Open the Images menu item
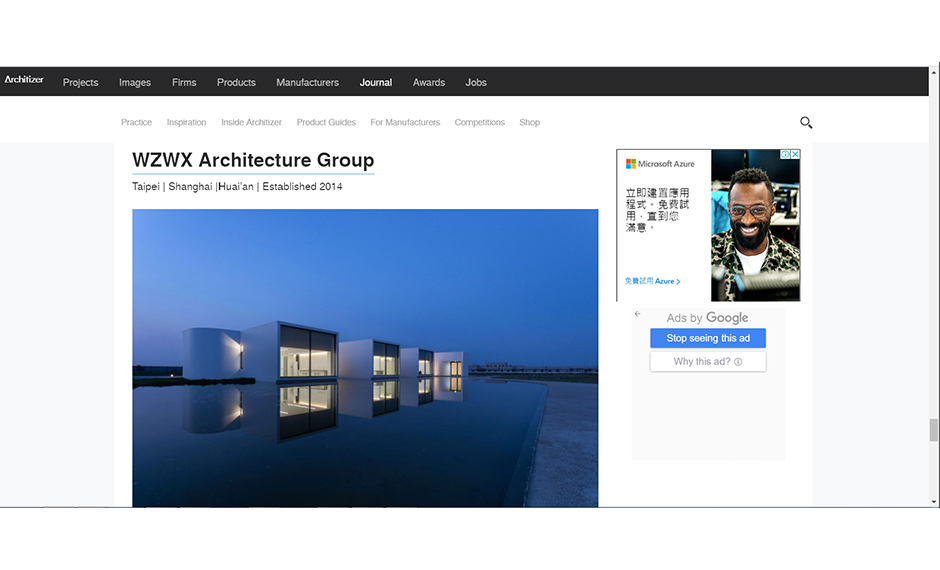This screenshot has height=570, width=940. [x=135, y=82]
